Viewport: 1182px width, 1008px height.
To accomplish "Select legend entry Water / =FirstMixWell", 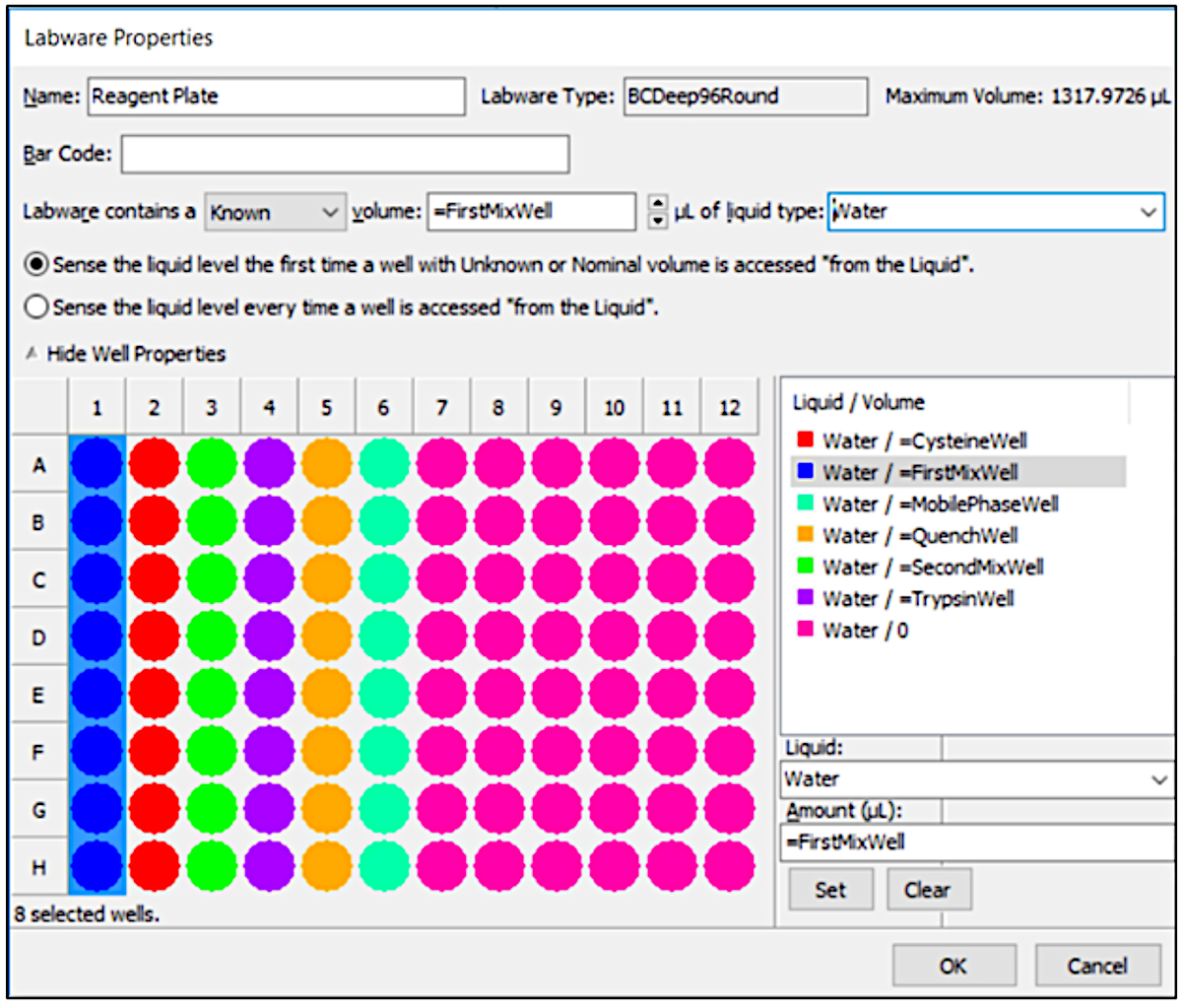I will point(958,472).
